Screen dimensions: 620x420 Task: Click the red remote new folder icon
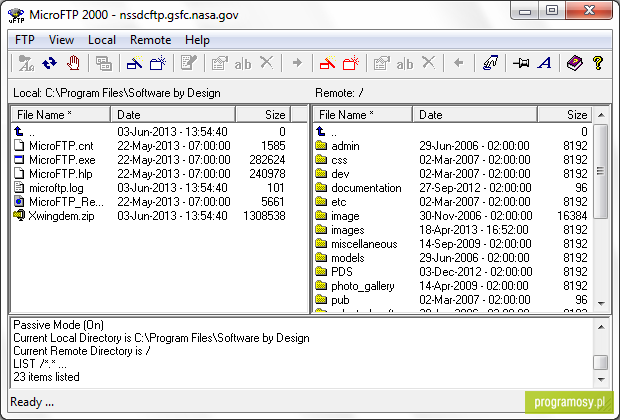coord(351,63)
